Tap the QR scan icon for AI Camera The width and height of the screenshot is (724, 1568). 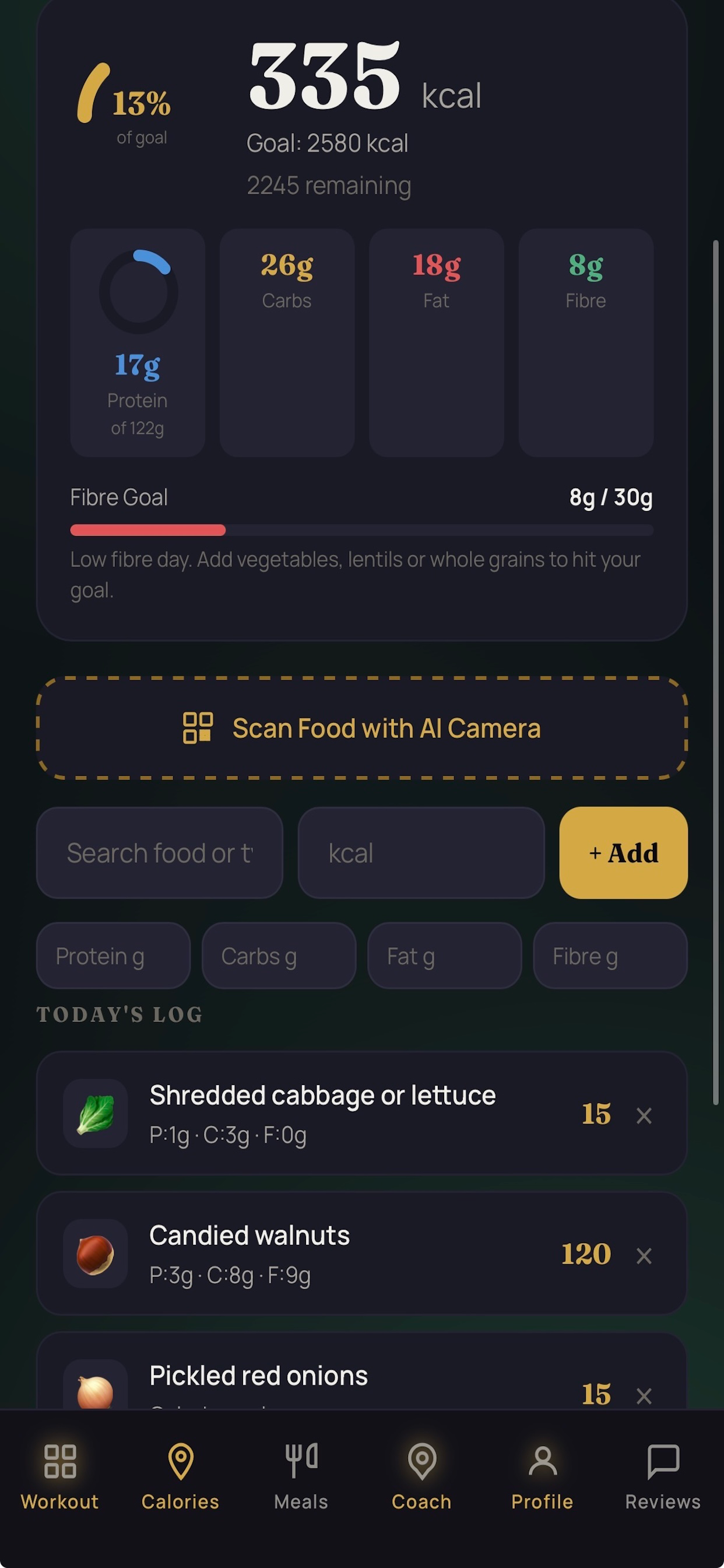(x=198, y=728)
